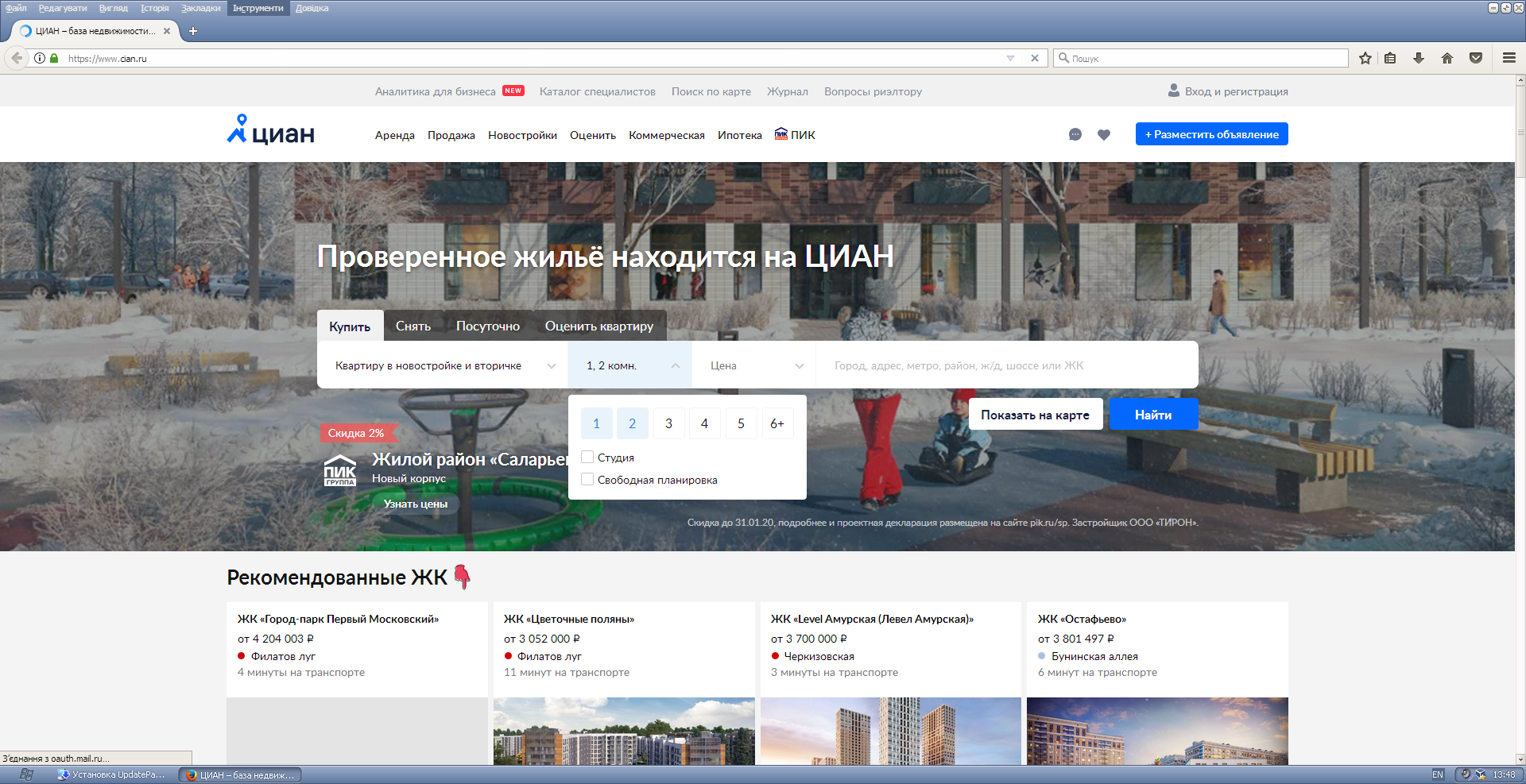The height and width of the screenshot is (784, 1526).
Task: Open Установка UpdatePa... taskbar item
Action: [113, 774]
